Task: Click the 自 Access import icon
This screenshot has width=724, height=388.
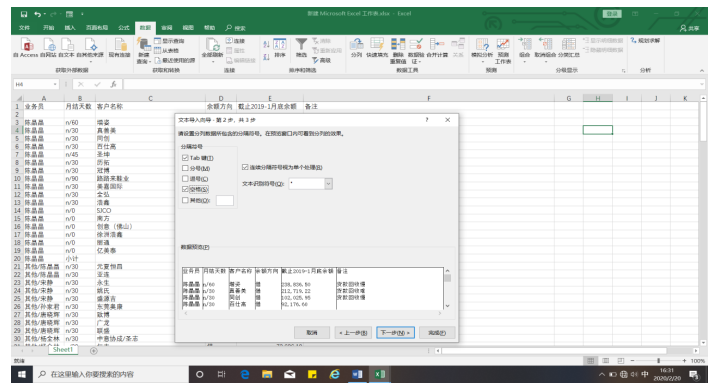Action: coord(27,45)
